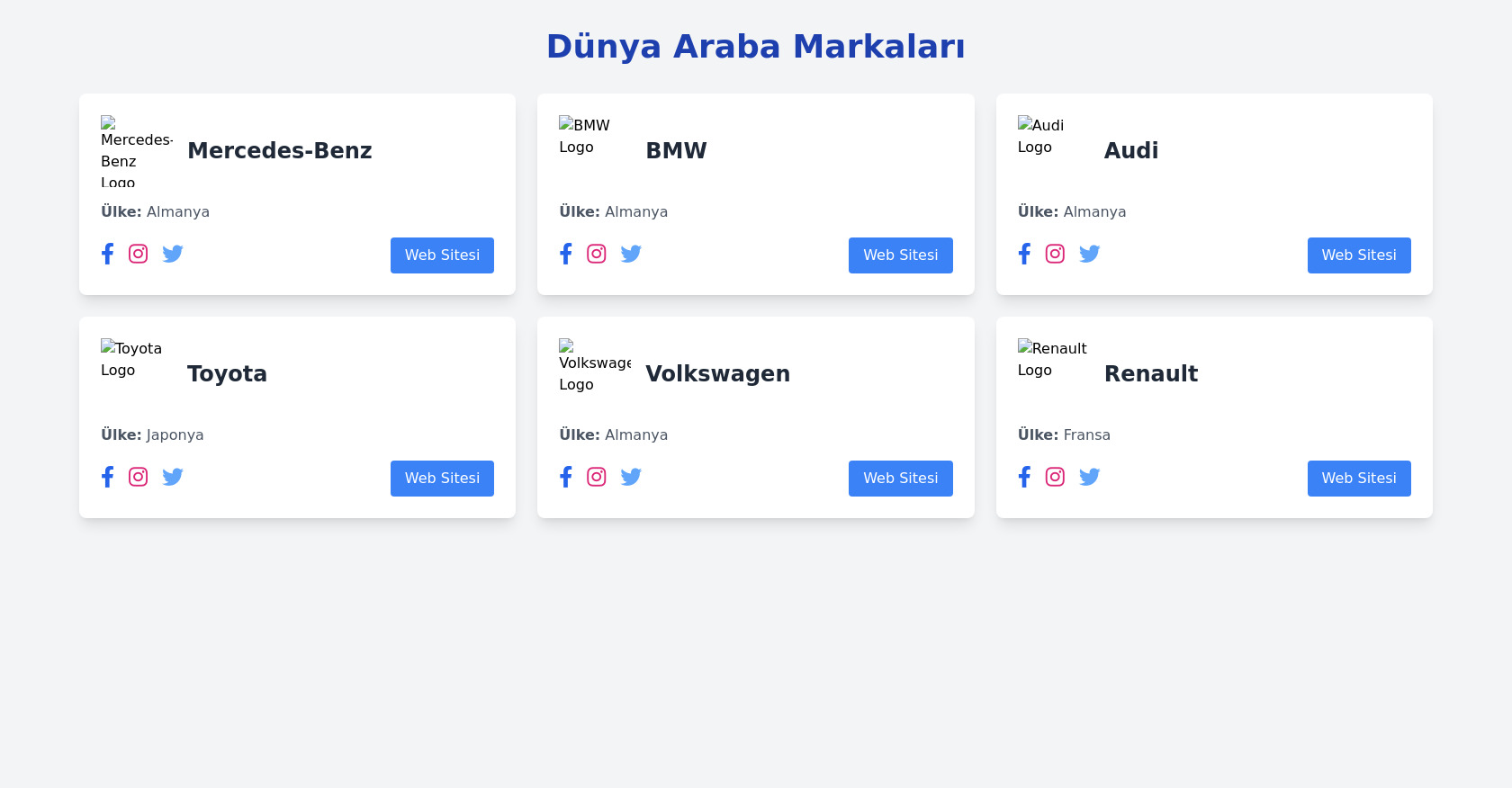Open Renault Facebook icon
This screenshot has width=1512, height=788.
click(x=1024, y=477)
